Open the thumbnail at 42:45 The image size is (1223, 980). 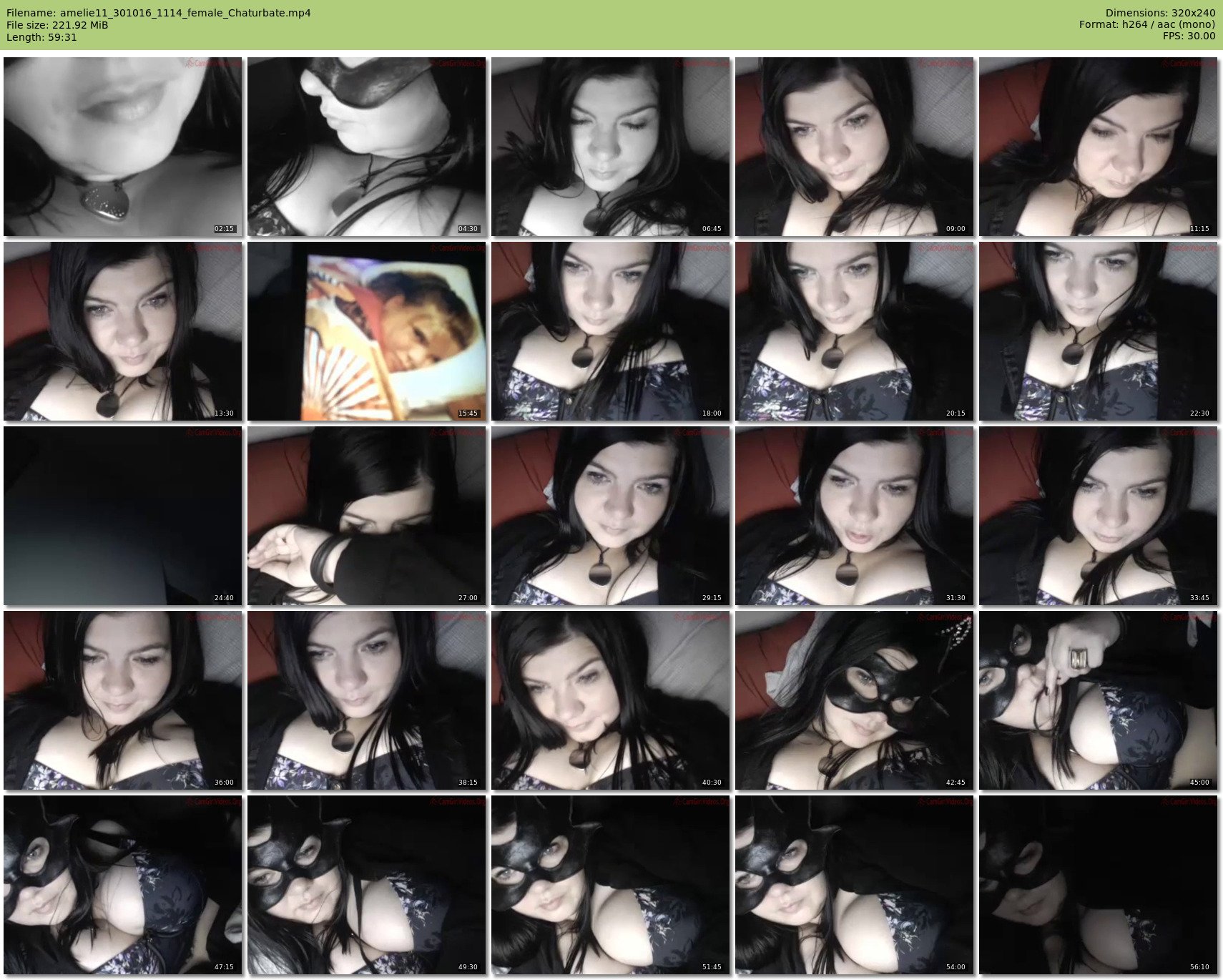[854, 700]
